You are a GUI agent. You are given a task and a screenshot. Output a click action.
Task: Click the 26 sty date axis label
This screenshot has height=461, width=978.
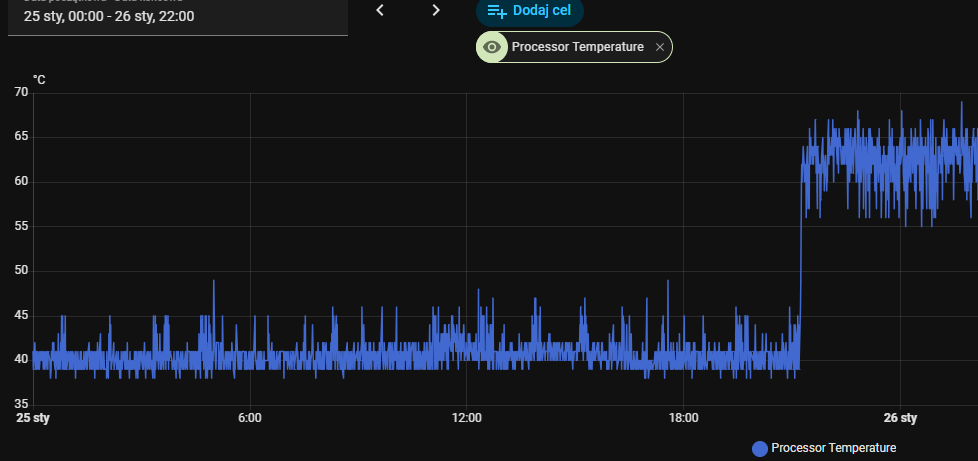tap(900, 418)
